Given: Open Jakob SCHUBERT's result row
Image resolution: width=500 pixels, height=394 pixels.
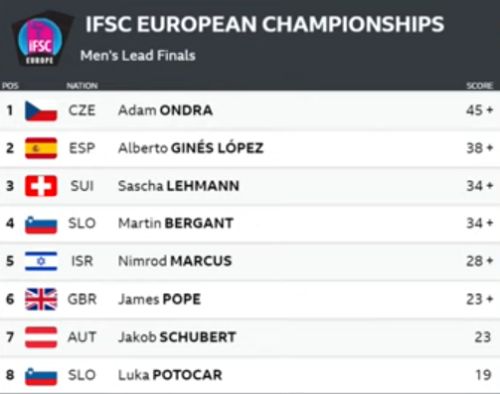Looking at the screenshot, I should click(x=250, y=337).
